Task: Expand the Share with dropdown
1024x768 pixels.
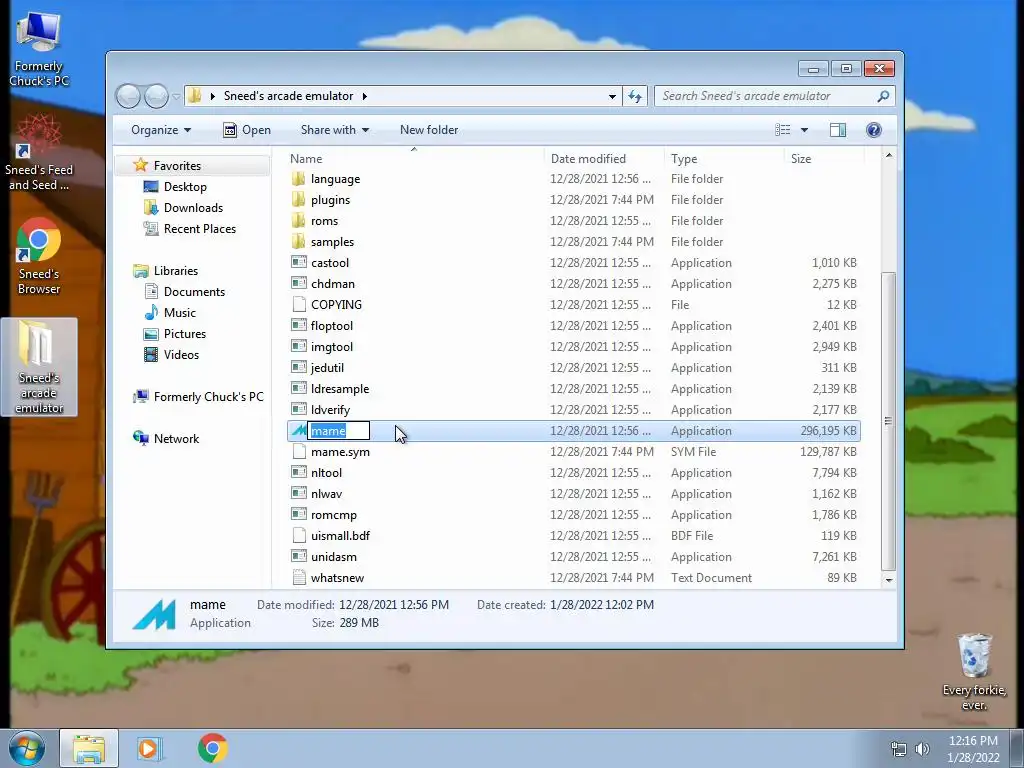Action: coord(334,130)
